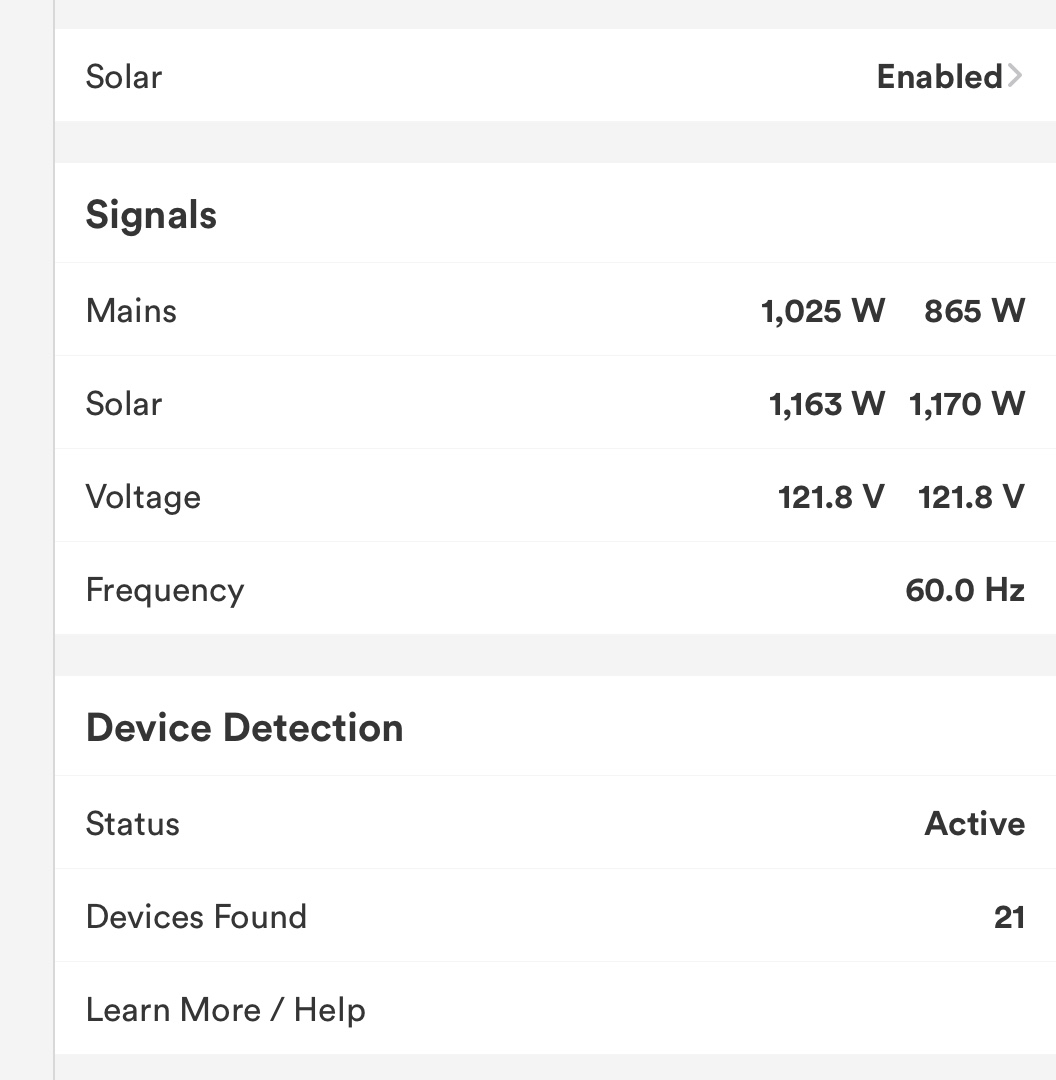
Task: Select the Status row label
Action: pyautogui.click(x=133, y=824)
